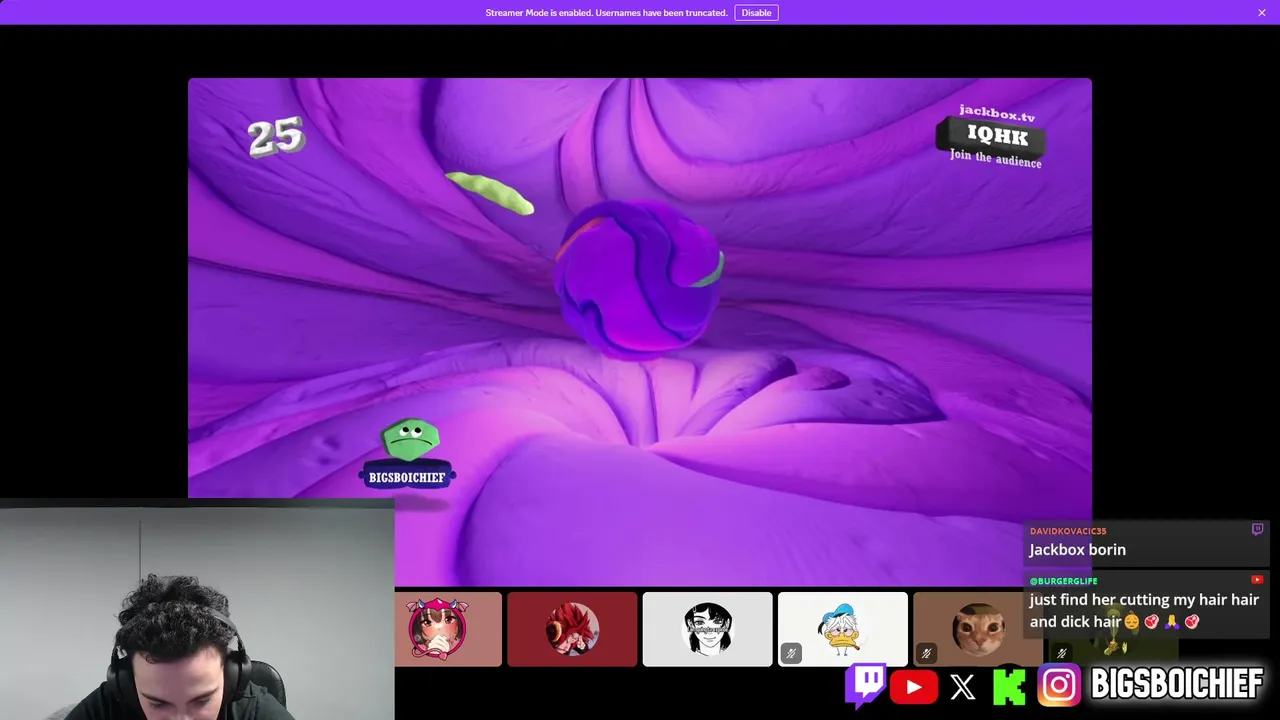The height and width of the screenshot is (720, 1280).
Task: Click the green frowning player character
Action: (x=410, y=441)
